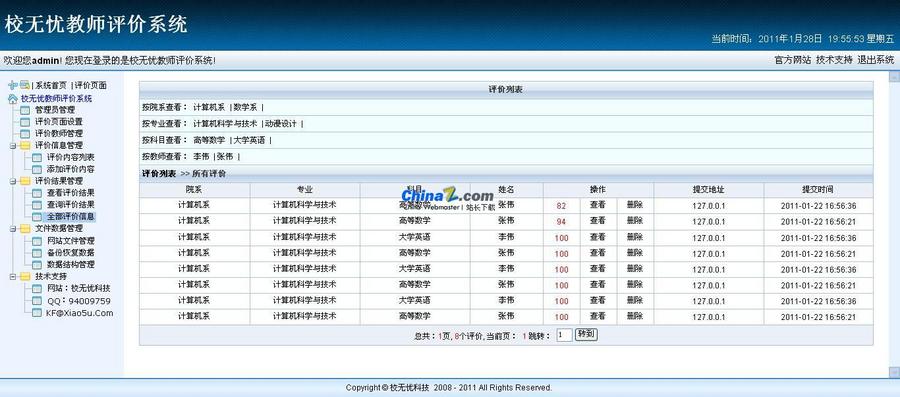
Task: Collapse the 评价结果管理 tree node
Action: tap(13, 181)
